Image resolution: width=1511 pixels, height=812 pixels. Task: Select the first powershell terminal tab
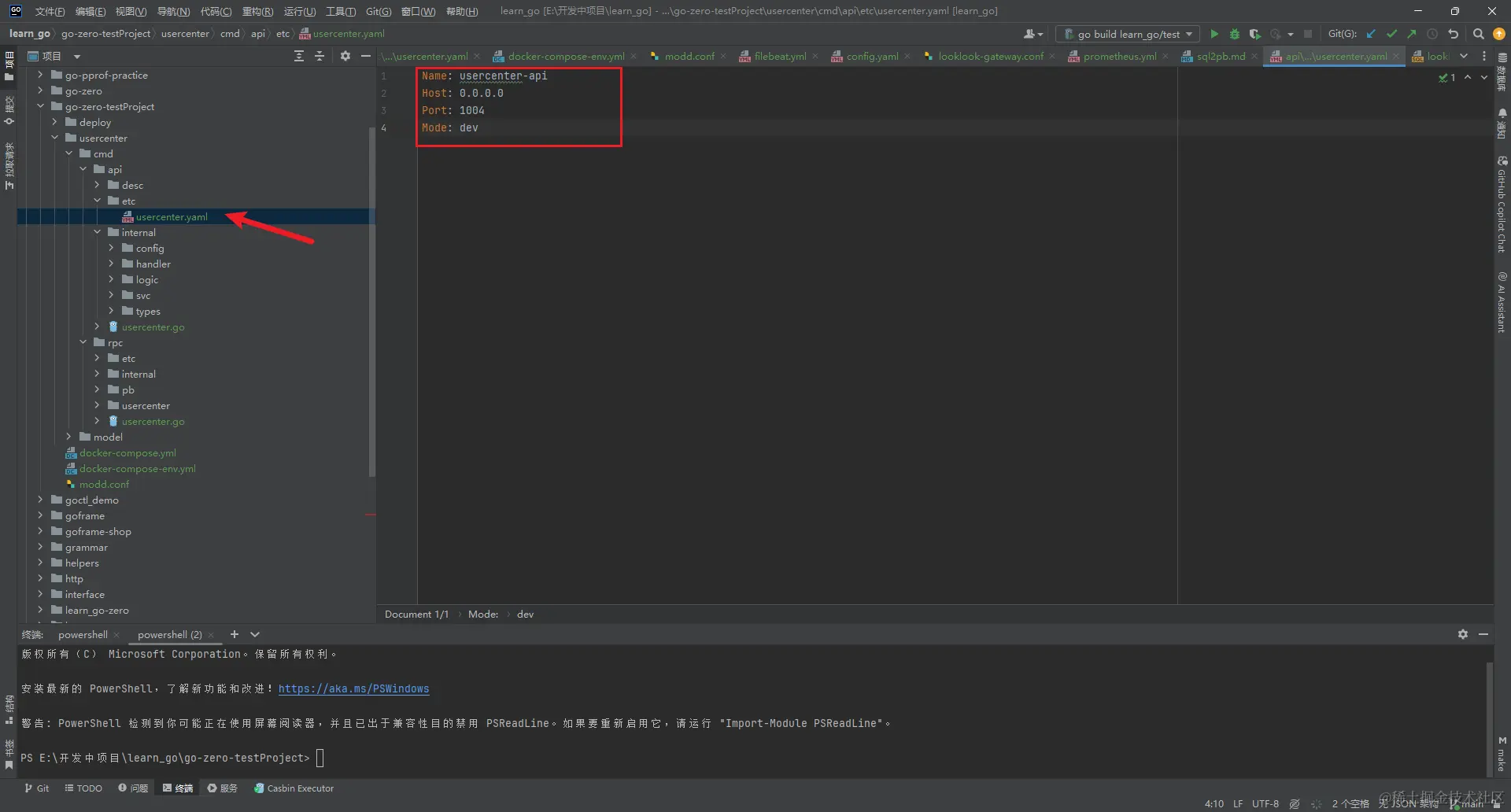tap(83, 635)
